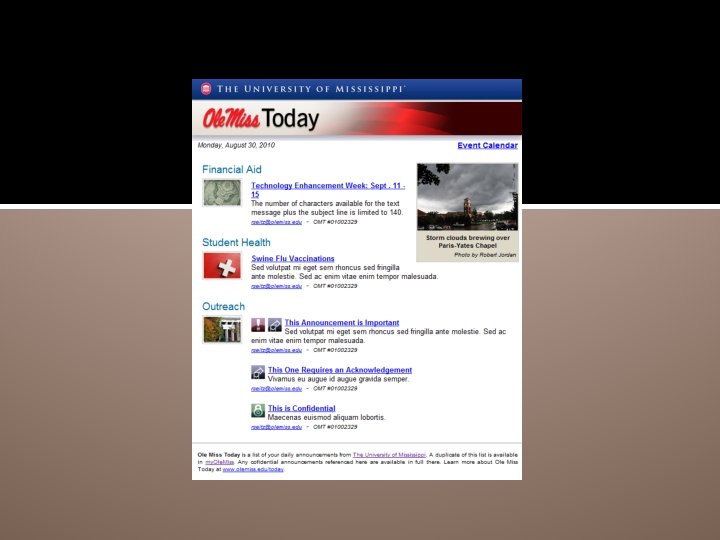Open Technology Enhancement Week announcement link
The height and width of the screenshot is (540, 720).
coord(328,190)
